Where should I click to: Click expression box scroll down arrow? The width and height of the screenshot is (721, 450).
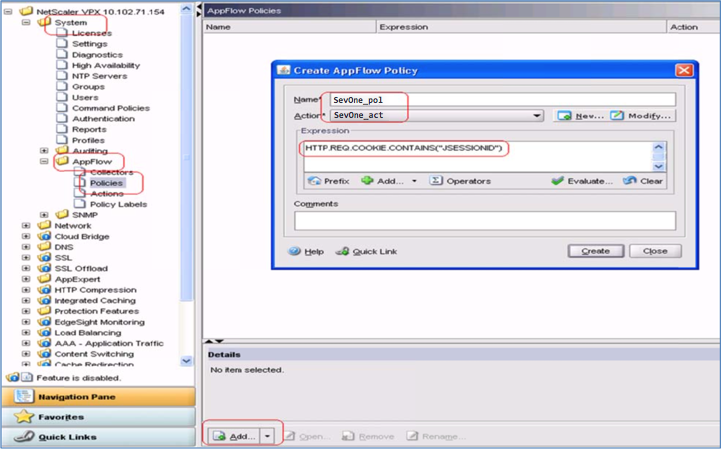tap(658, 167)
